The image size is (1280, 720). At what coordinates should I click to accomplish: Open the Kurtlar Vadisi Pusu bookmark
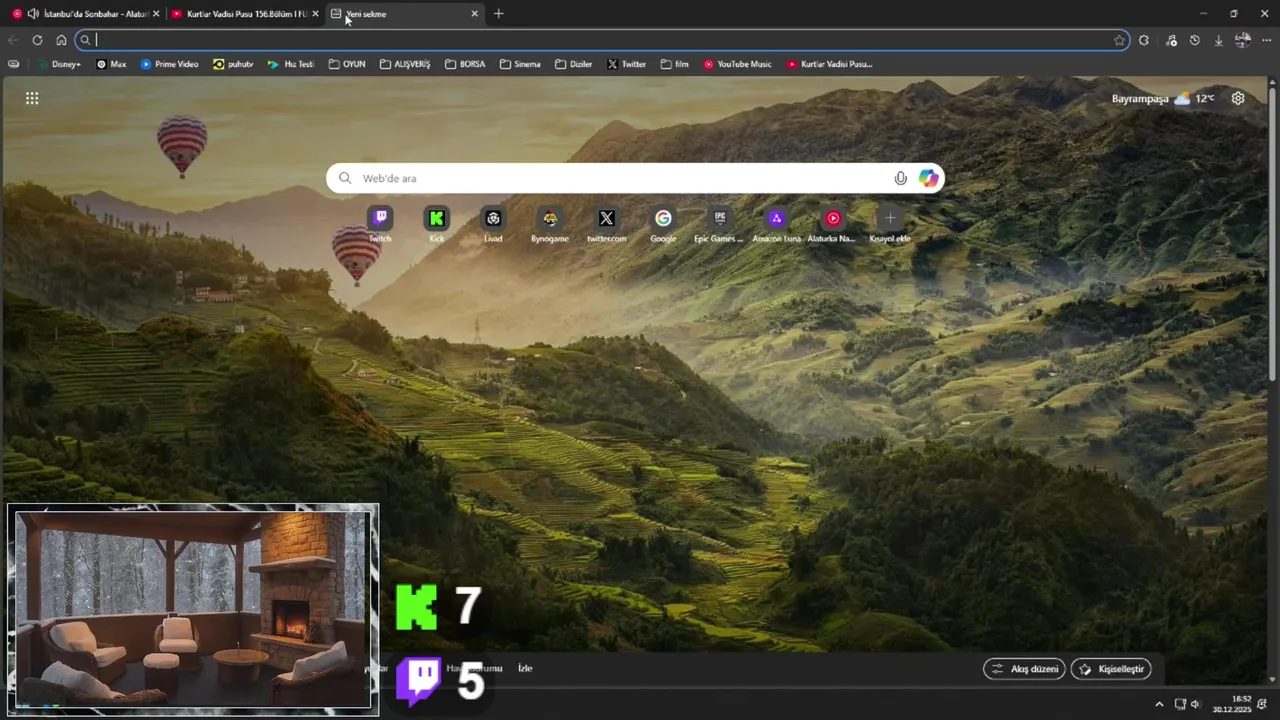pos(829,64)
